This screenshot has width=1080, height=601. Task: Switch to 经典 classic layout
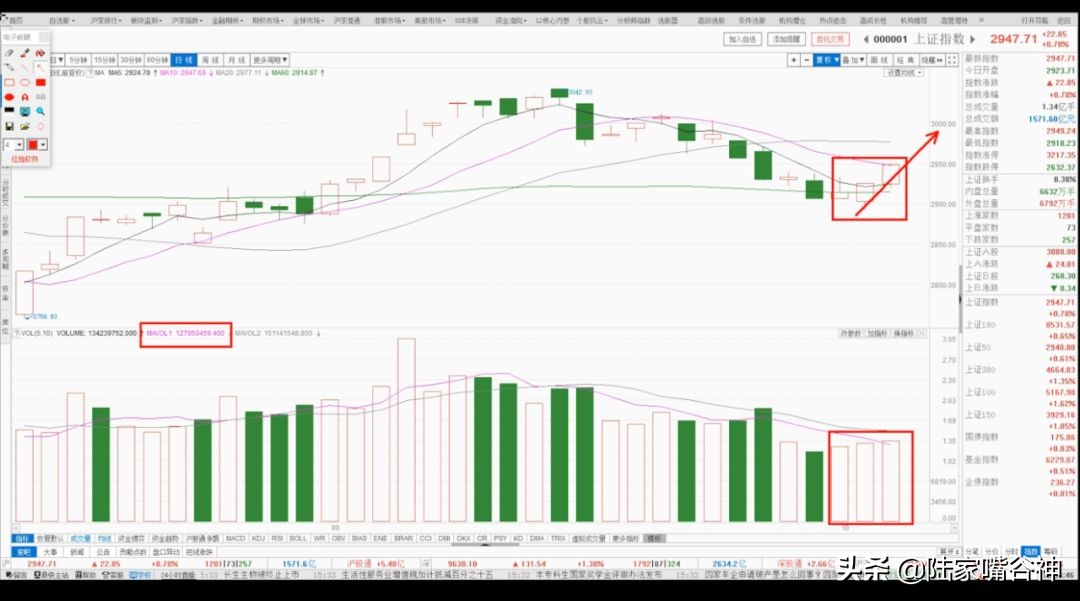coord(906,60)
